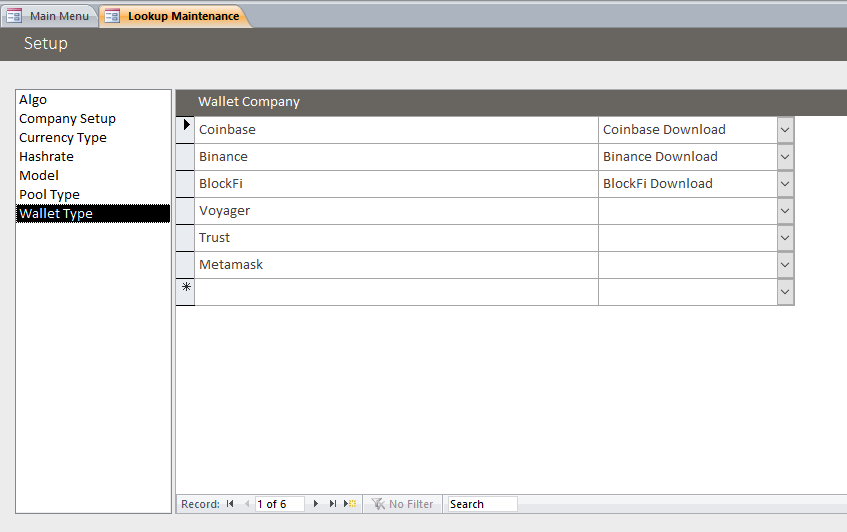Open the Trust row dropdown arrow
The width and height of the screenshot is (847, 532).
tap(785, 238)
